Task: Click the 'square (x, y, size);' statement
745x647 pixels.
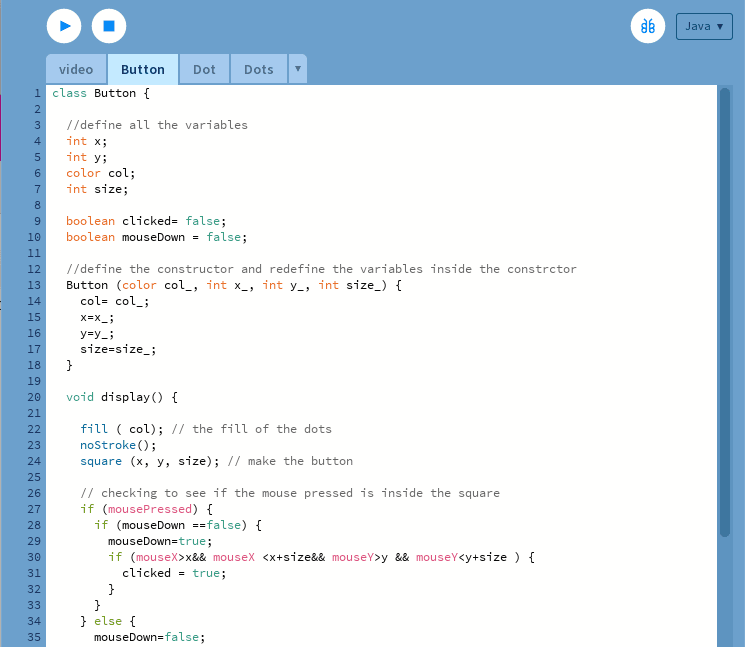Action: (150, 461)
